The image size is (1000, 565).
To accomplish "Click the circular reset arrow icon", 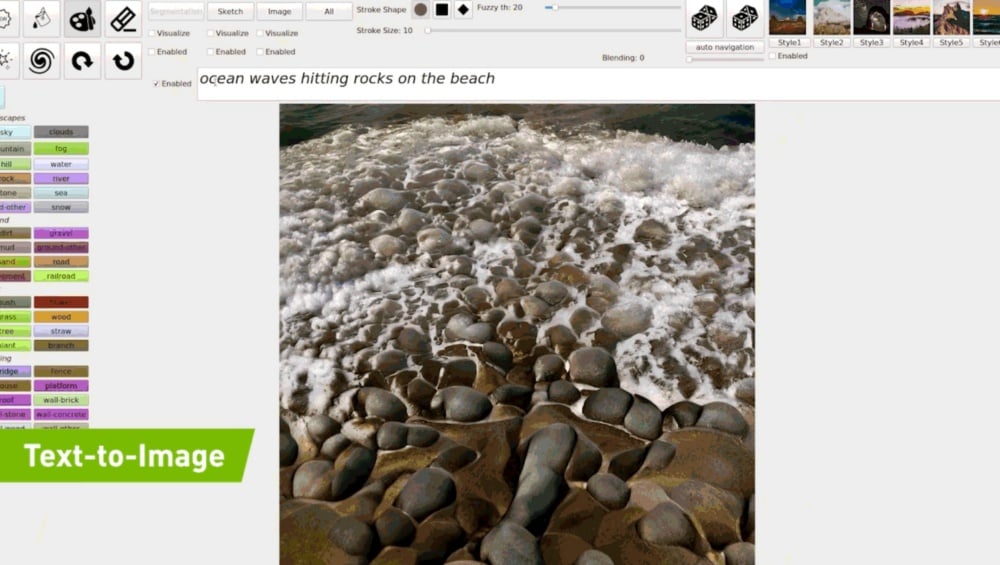I will pos(123,61).
